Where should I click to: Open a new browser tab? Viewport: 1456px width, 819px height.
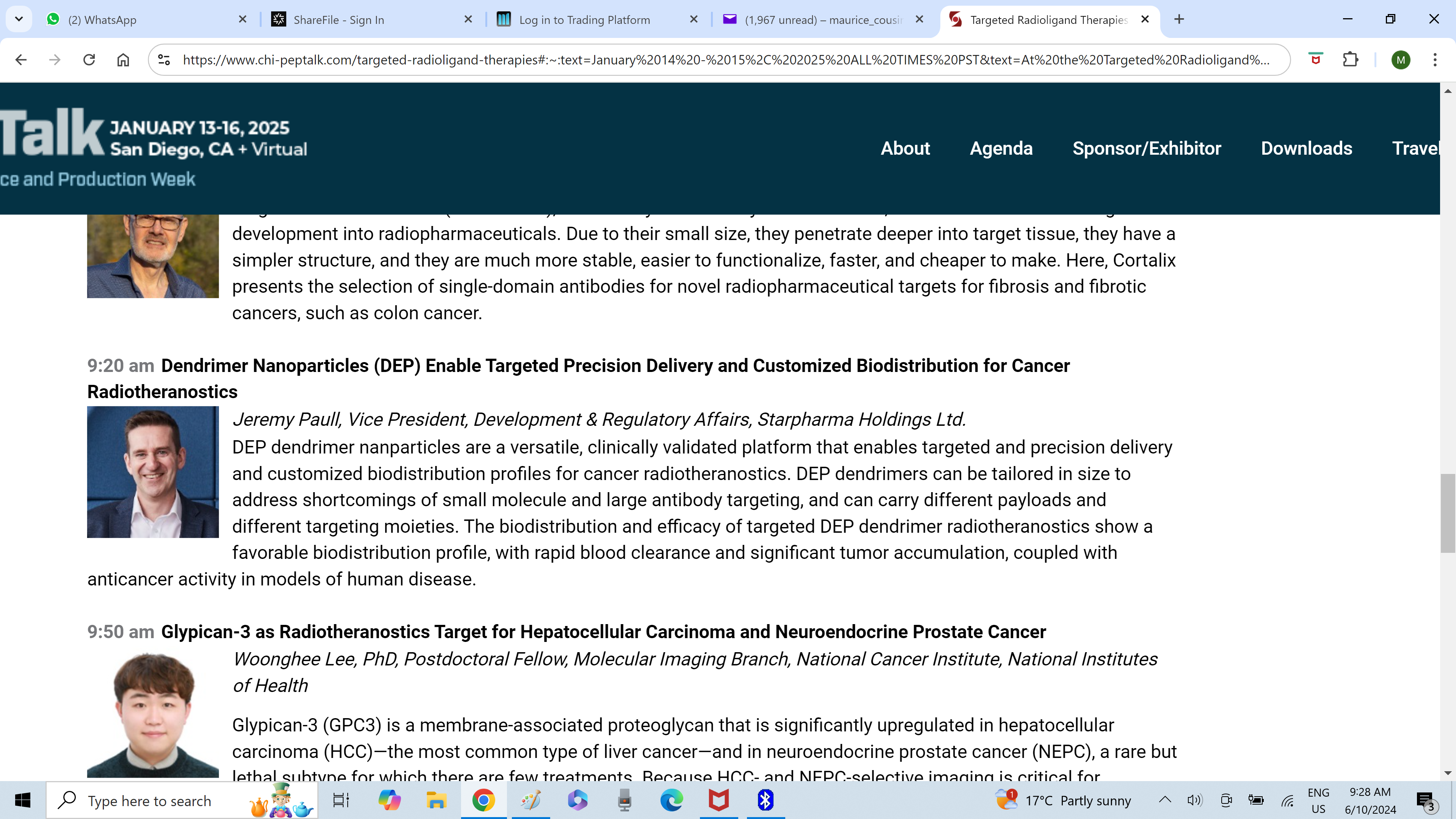pyautogui.click(x=1179, y=19)
